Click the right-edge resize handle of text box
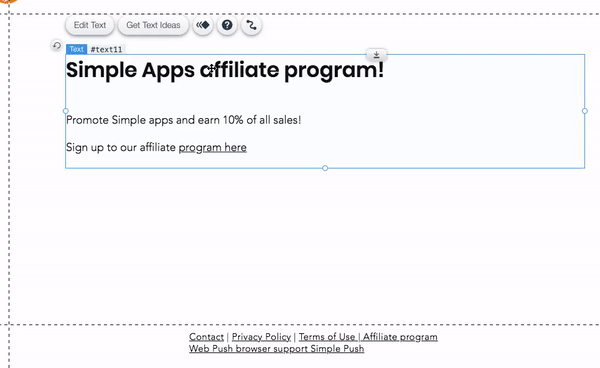600x368 pixels. [585, 111]
